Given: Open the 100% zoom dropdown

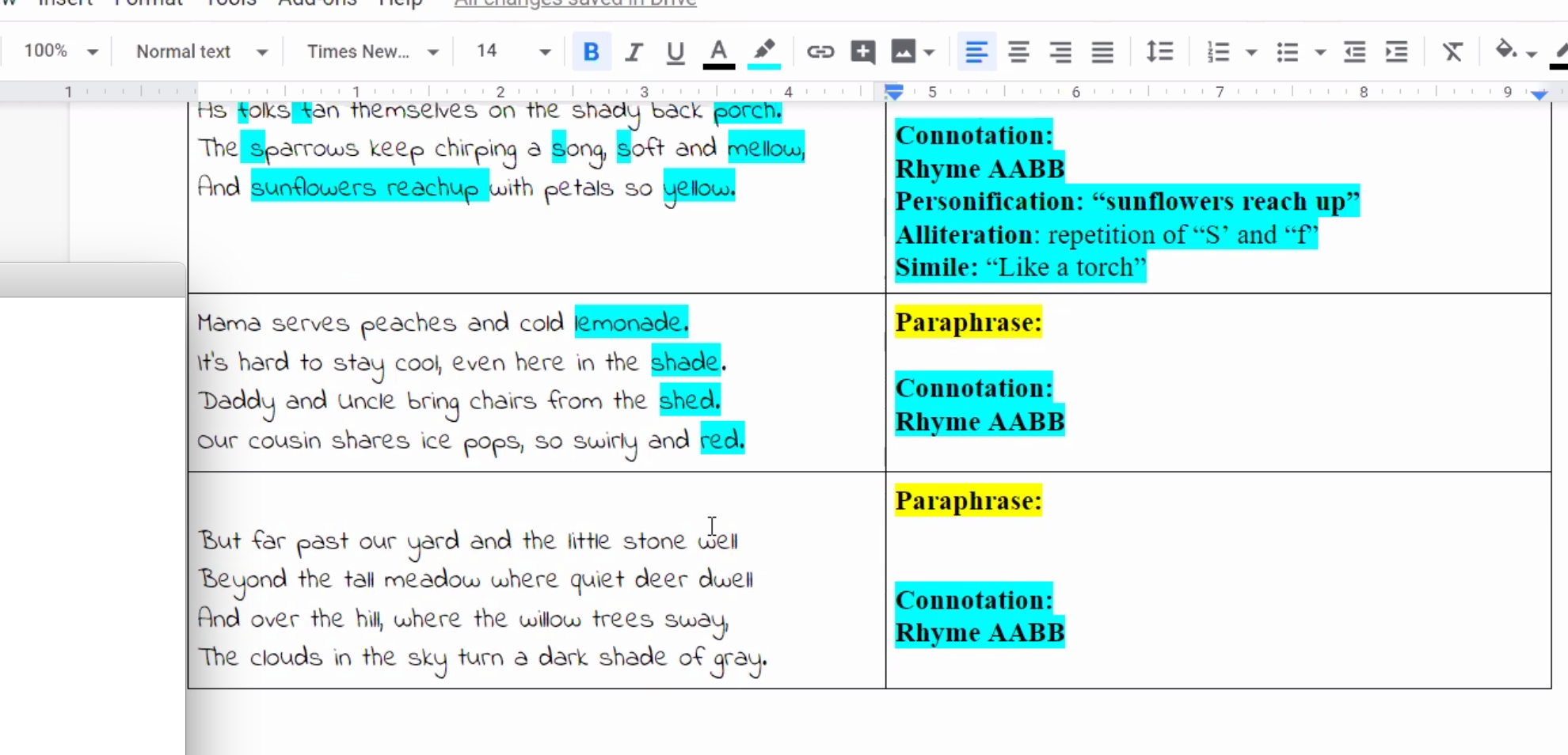Looking at the screenshot, I should 60,51.
